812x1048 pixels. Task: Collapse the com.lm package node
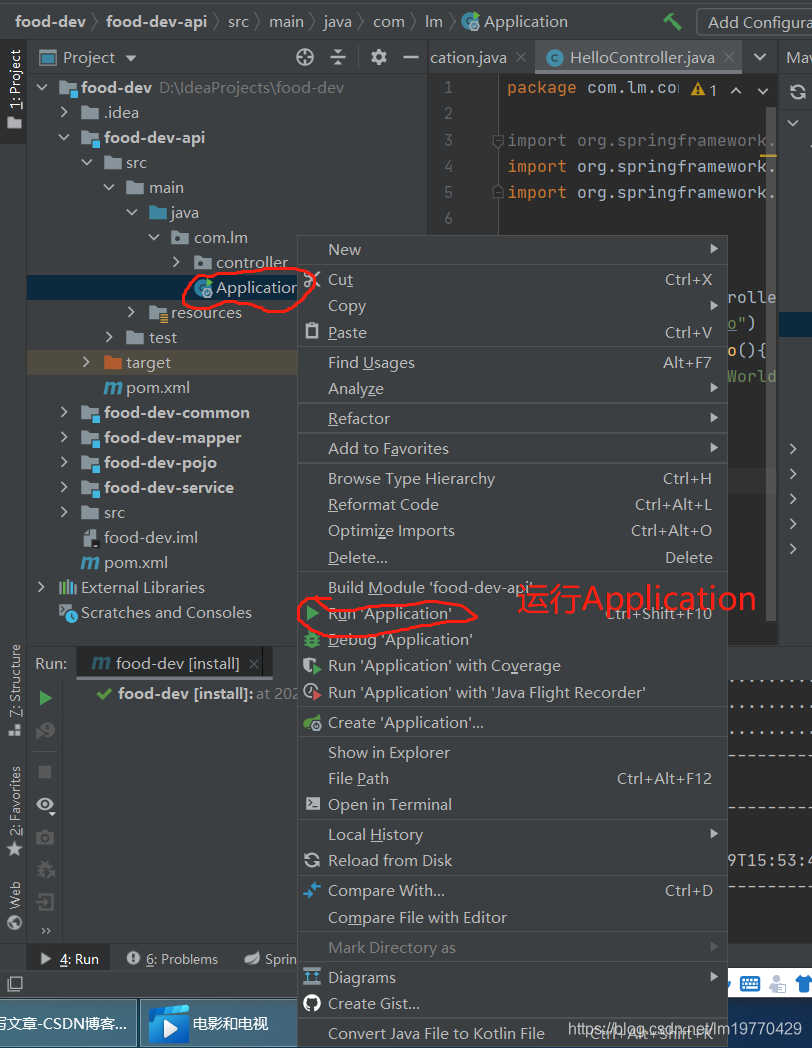pyautogui.click(x=154, y=237)
